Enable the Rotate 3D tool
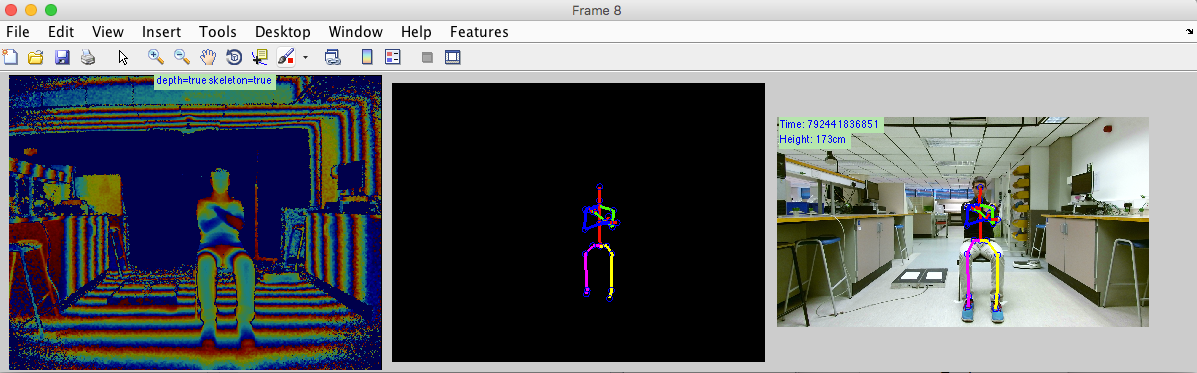 pos(234,56)
